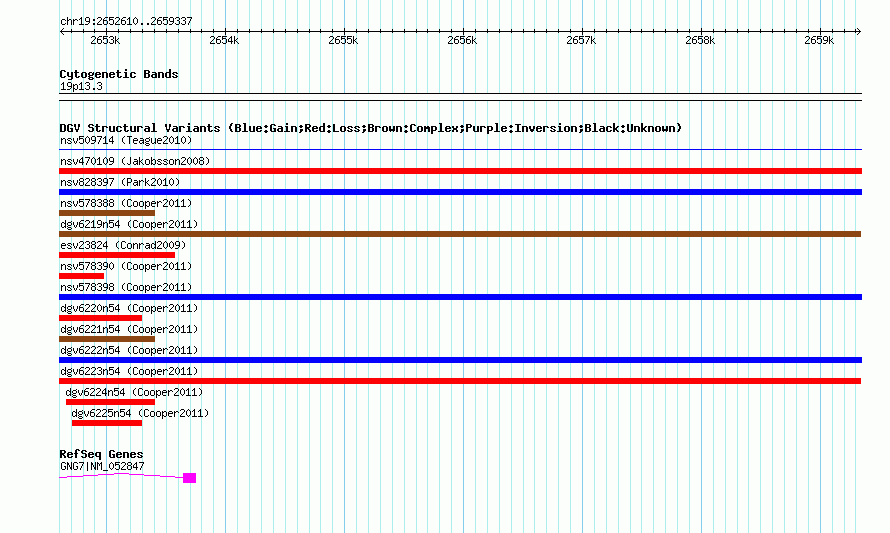This screenshot has height=533, width=890.
Task: Click the dgv6219n54 (Cooper2011) label
Action: (129, 224)
